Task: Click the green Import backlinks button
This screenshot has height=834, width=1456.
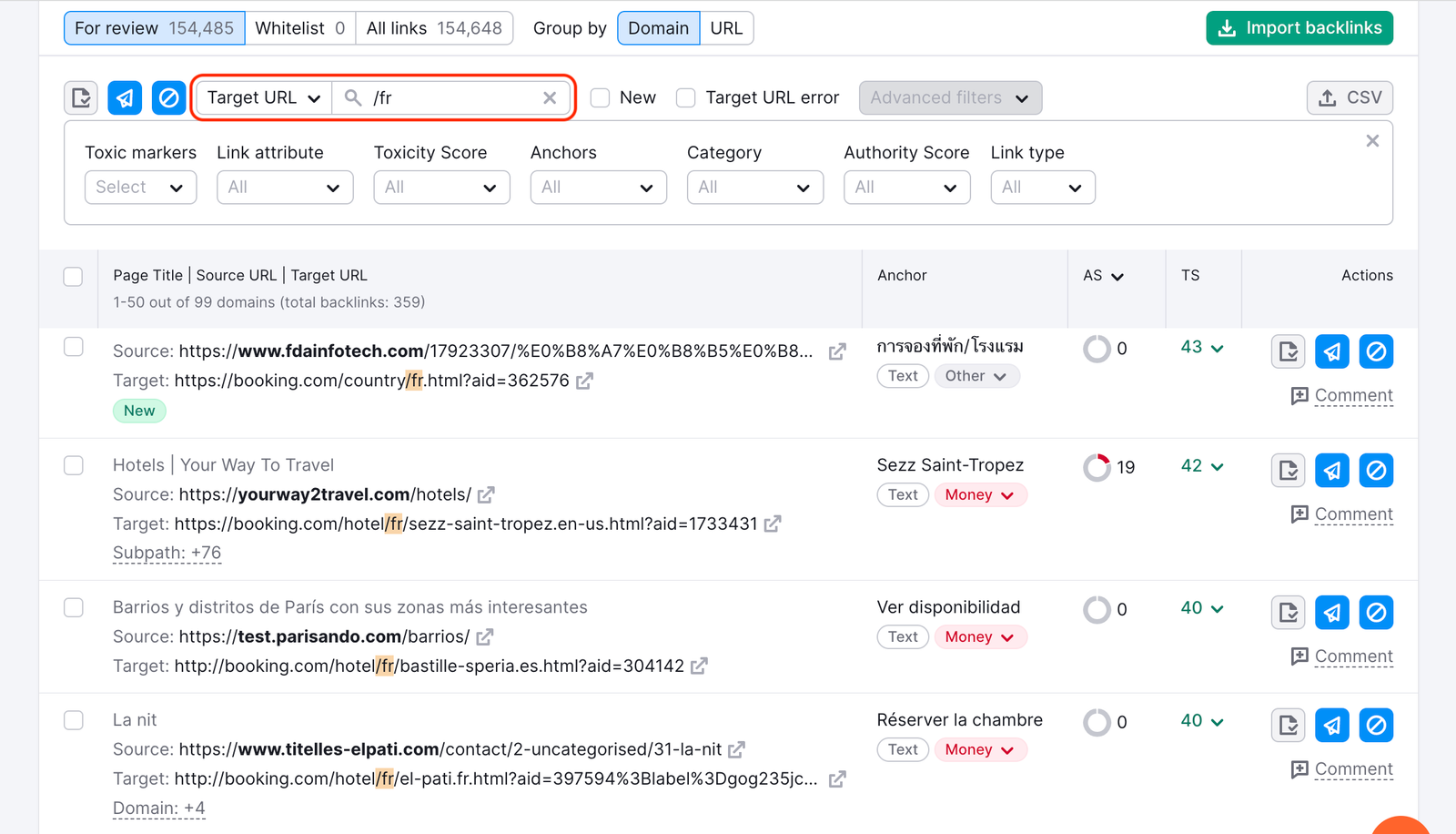Action: pos(1299,28)
